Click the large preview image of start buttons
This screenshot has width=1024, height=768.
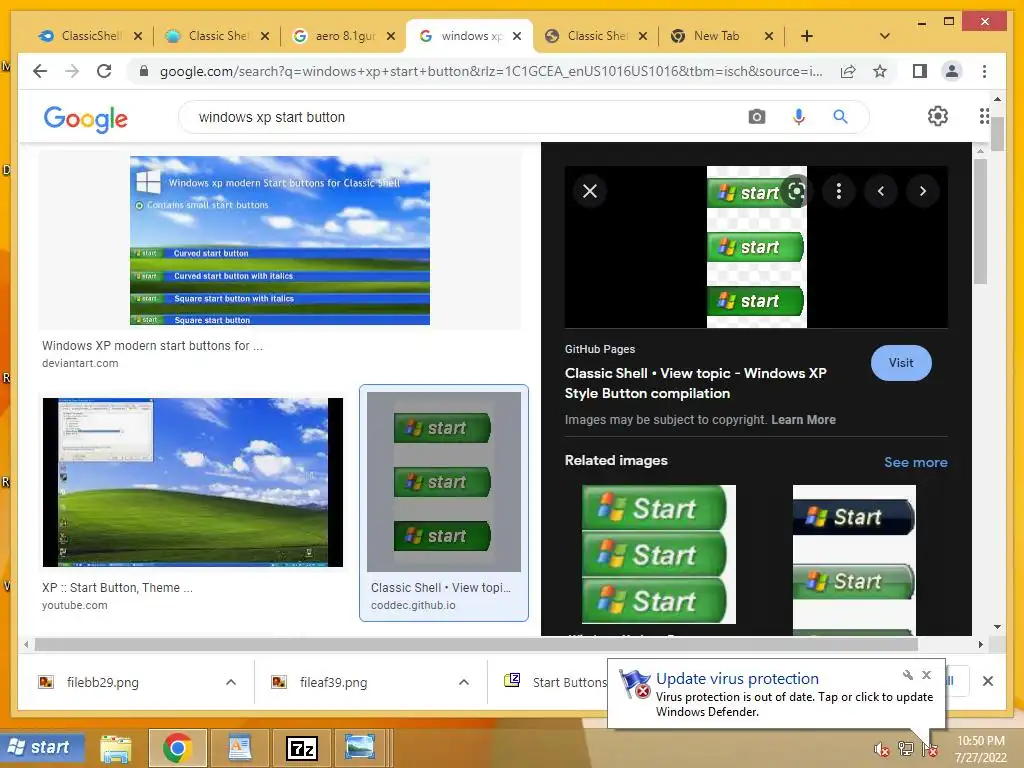(757, 247)
